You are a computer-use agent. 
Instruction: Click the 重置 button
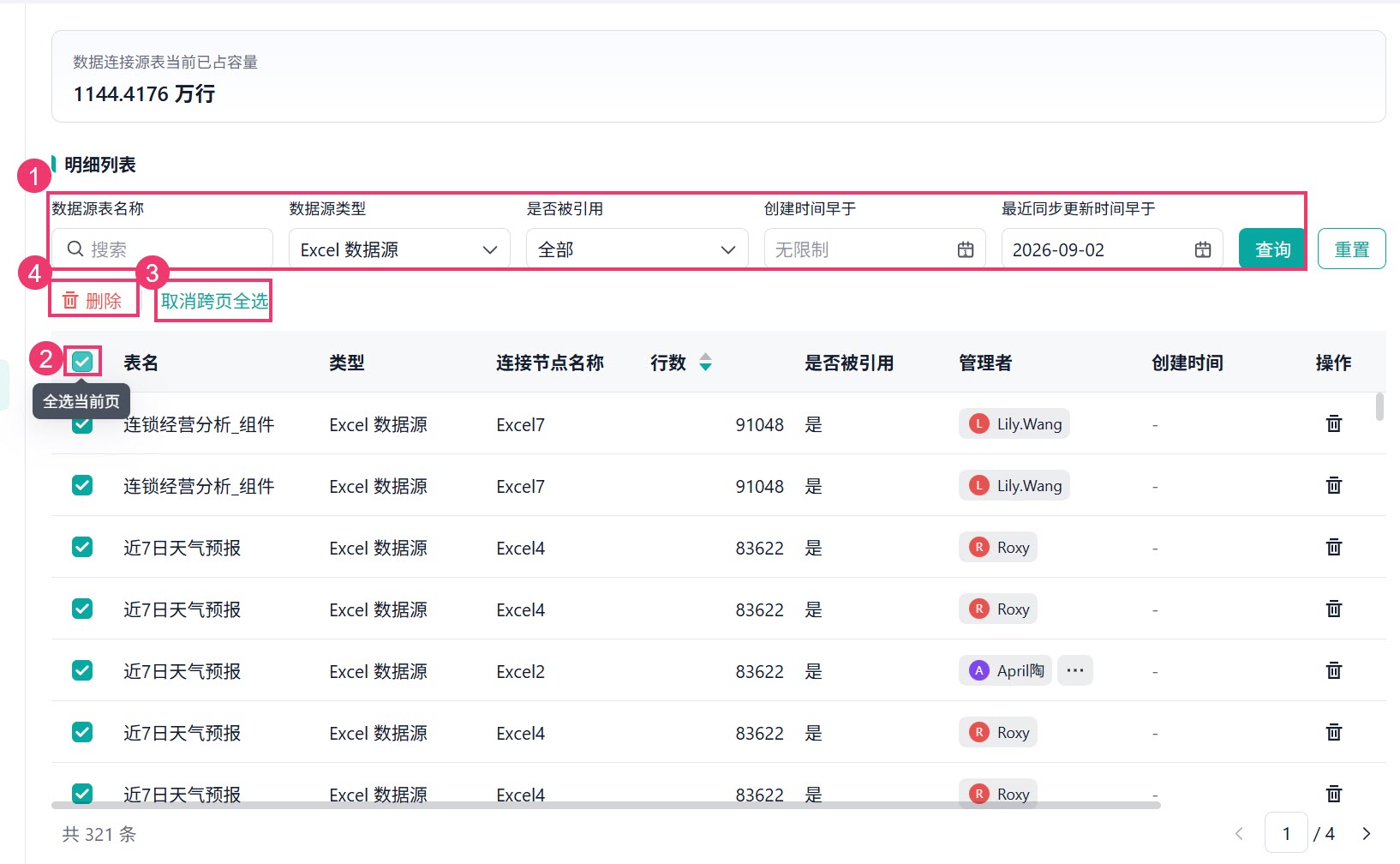click(1352, 249)
